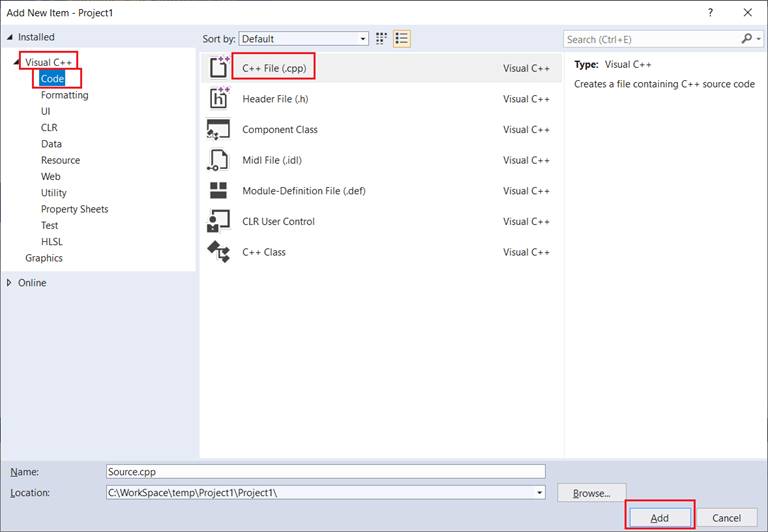Choose the Component Class template icon
The height and width of the screenshot is (532, 768).
tap(218, 130)
